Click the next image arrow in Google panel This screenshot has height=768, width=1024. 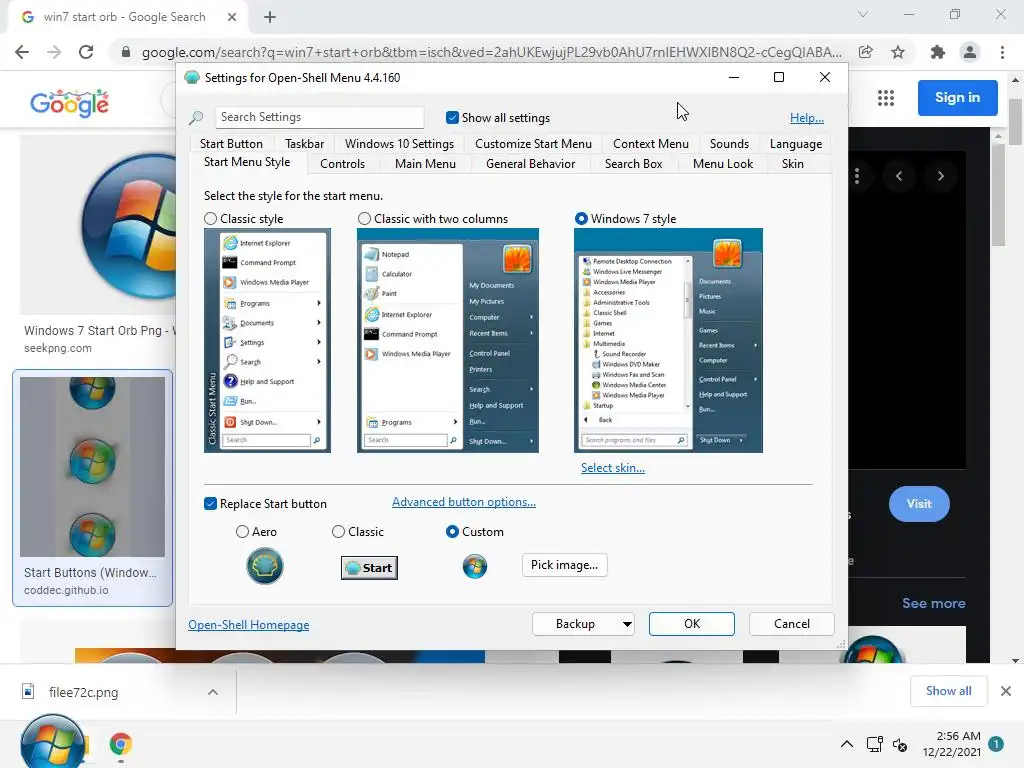pos(940,176)
